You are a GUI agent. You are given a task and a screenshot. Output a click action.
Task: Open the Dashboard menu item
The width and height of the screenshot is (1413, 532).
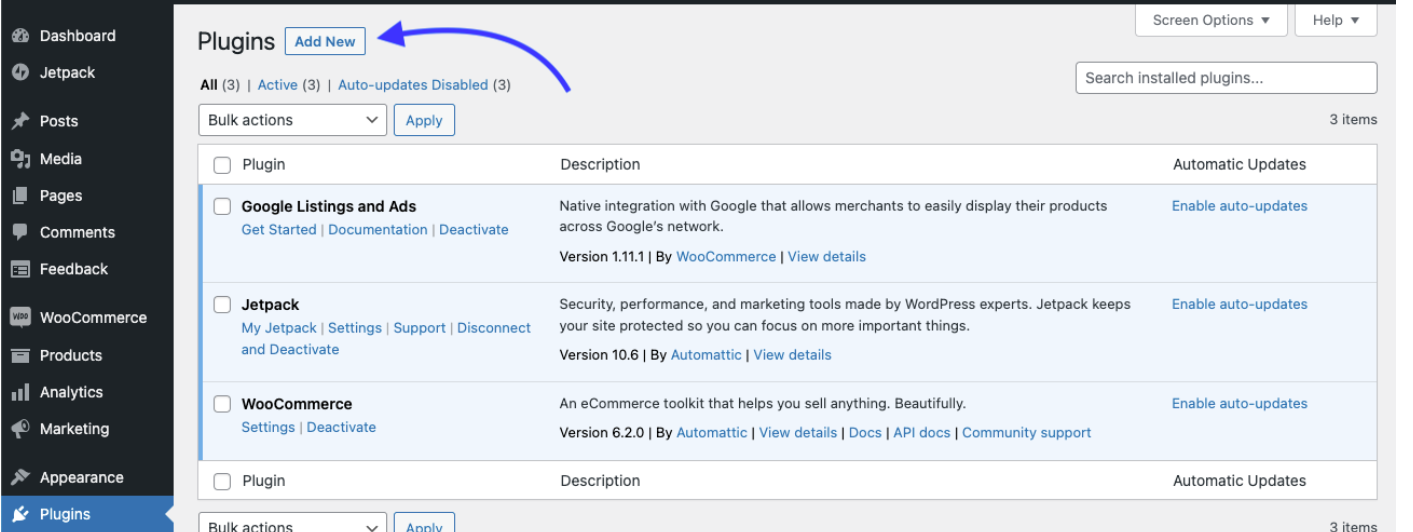[77, 36]
